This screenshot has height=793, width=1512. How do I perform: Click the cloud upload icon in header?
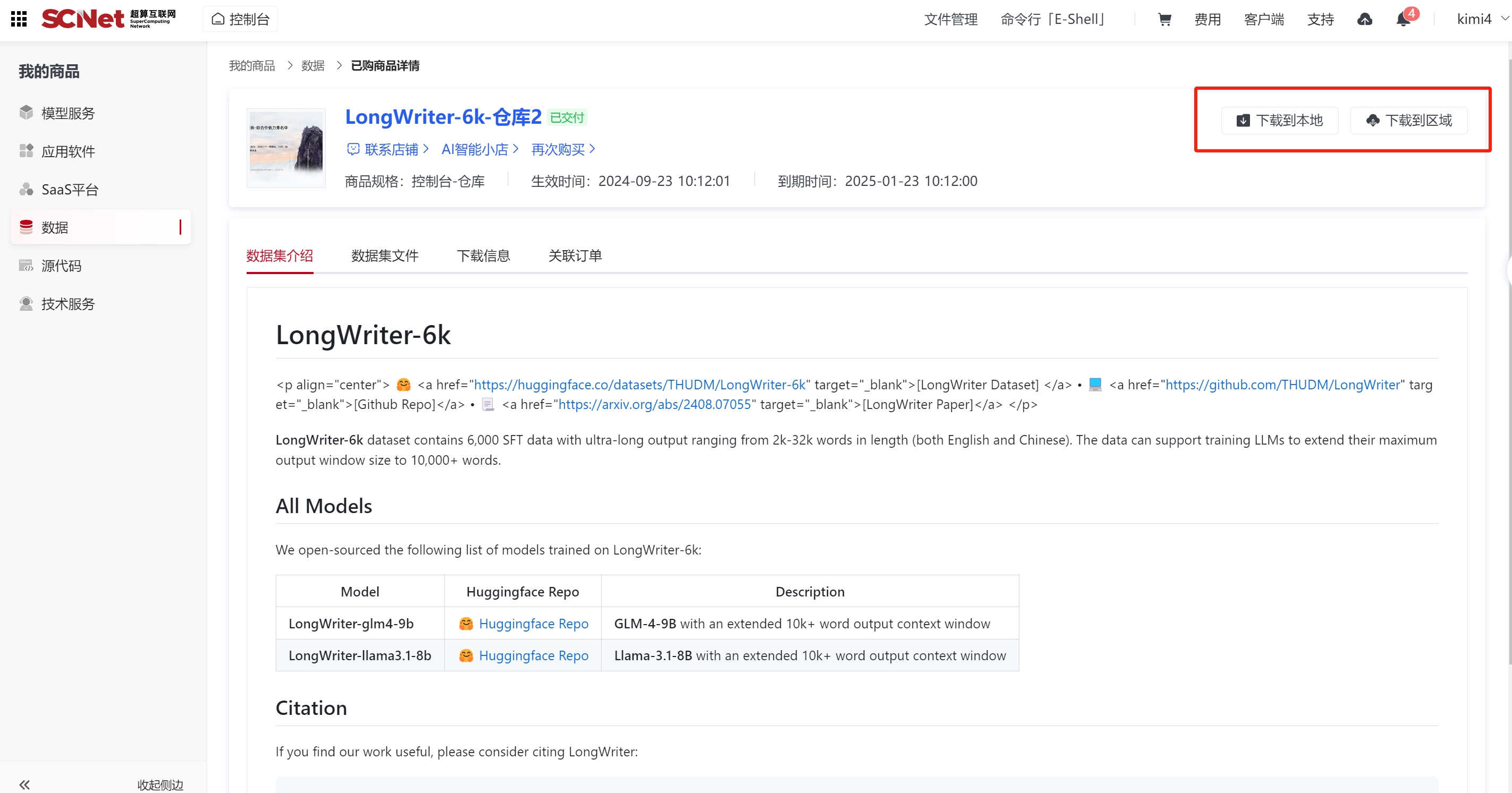(1365, 19)
